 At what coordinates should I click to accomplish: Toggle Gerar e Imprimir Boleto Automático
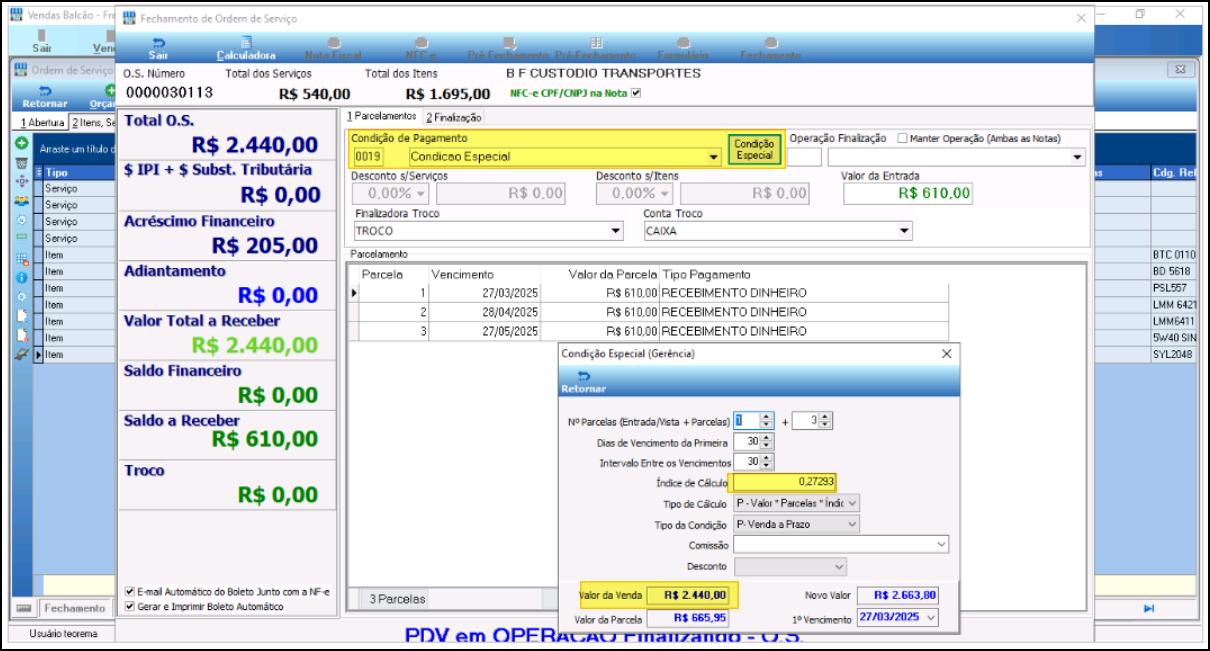tap(129, 606)
